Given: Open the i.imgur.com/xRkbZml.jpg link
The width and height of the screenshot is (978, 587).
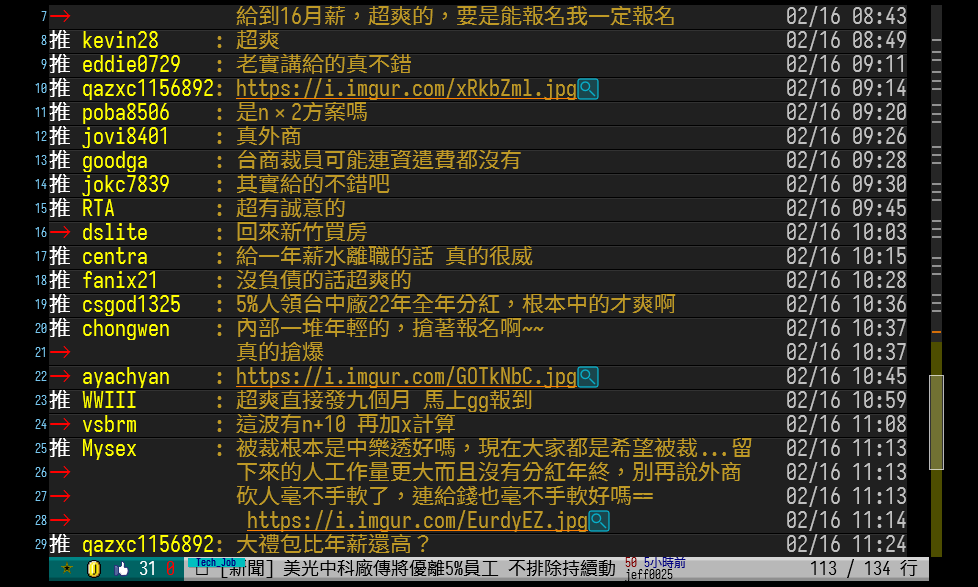Looking at the screenshot, I should [406, 89].
